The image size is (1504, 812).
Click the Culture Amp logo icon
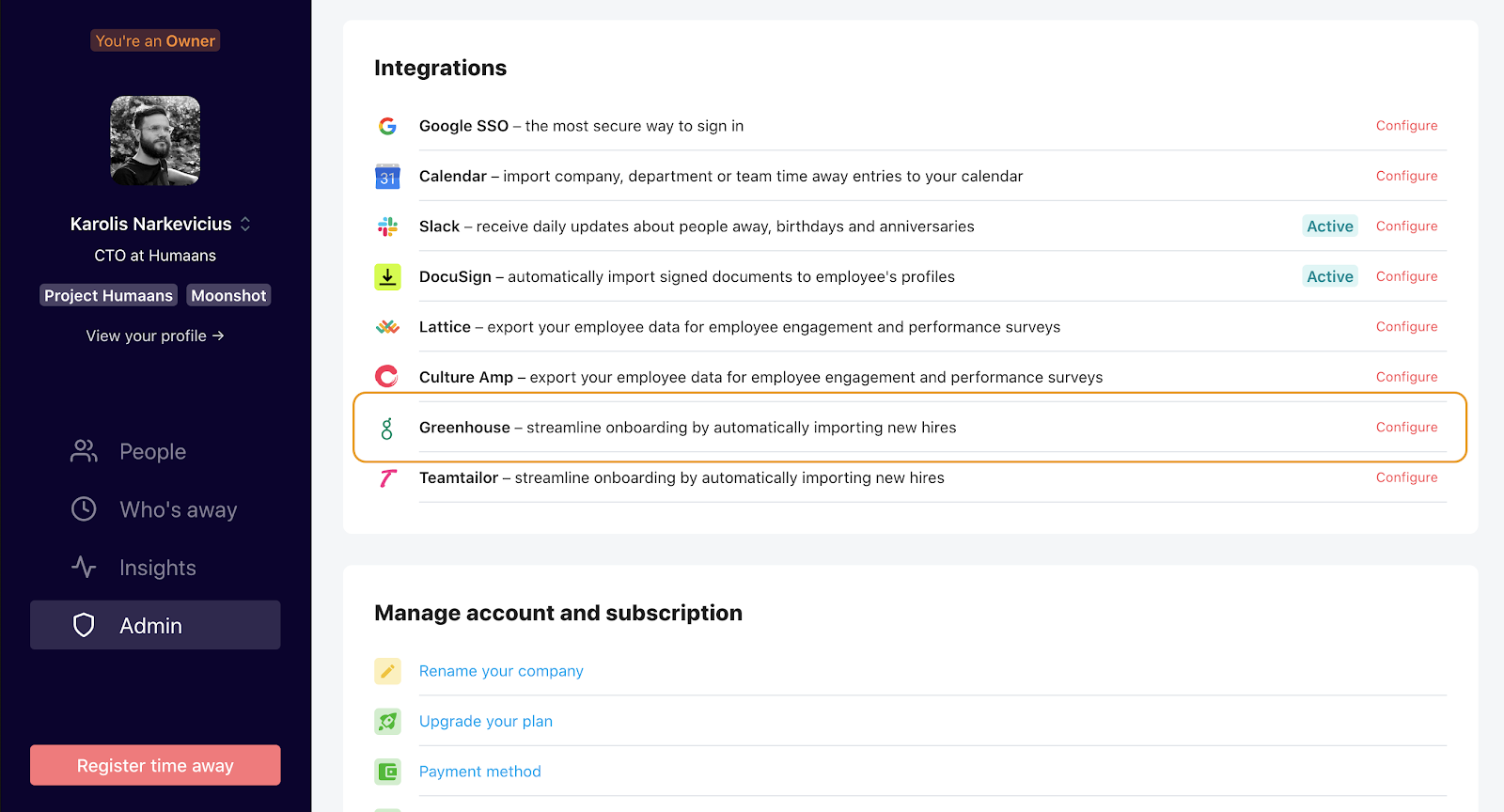tap(387, 377)
